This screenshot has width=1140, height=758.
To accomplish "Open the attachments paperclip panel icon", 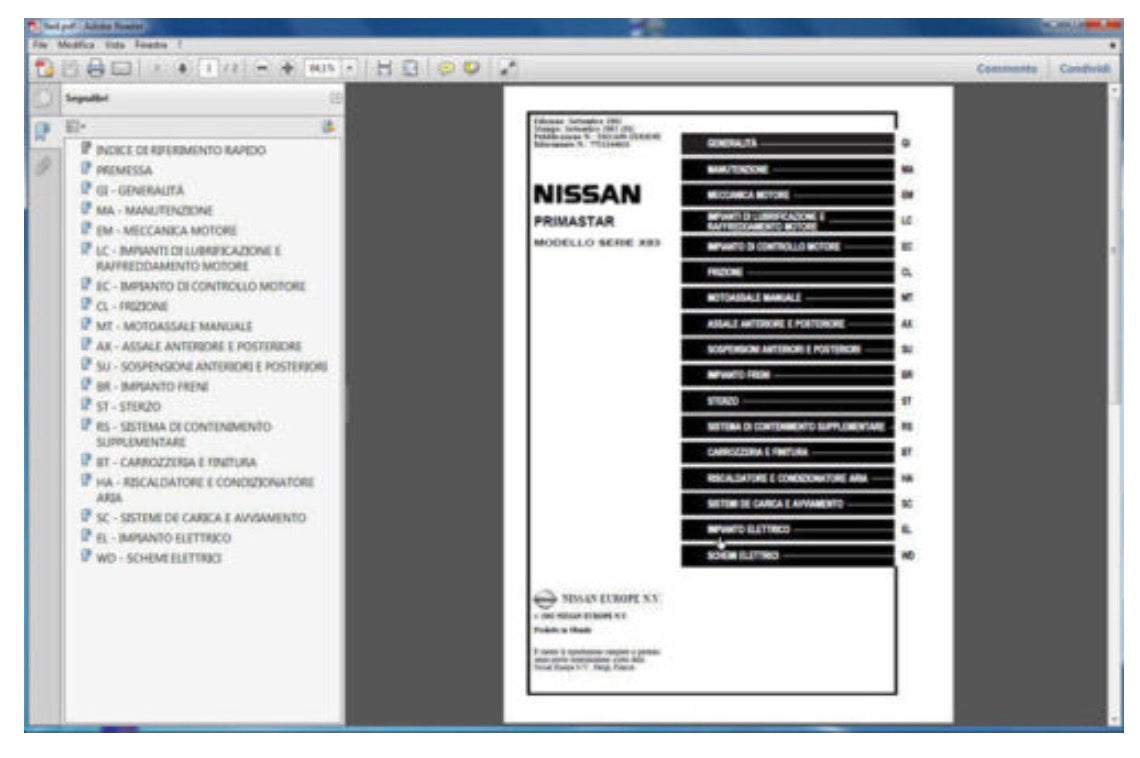I will tap(43, 166).
